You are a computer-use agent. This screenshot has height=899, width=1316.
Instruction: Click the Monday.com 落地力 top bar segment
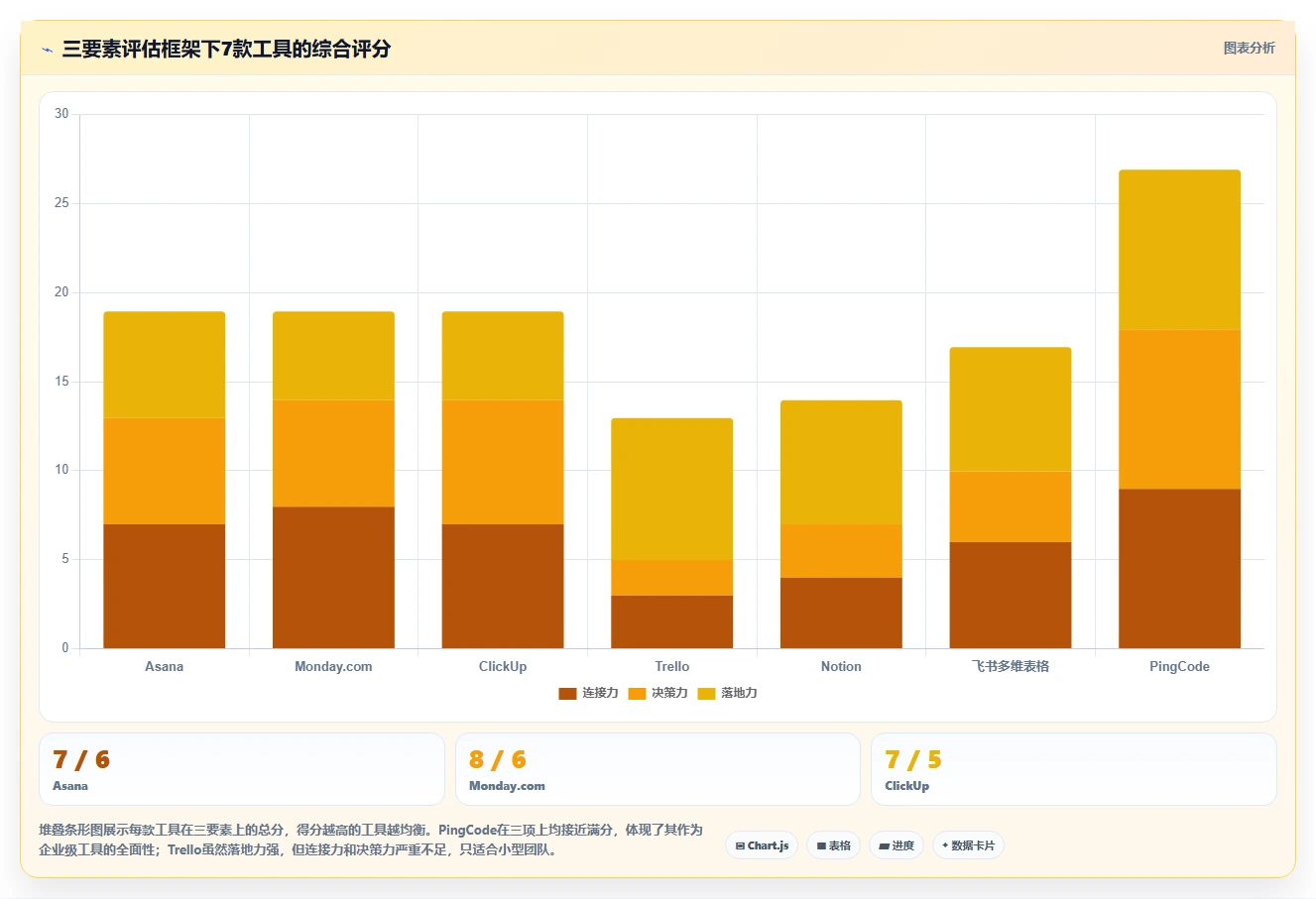click(x=333, y=356)
